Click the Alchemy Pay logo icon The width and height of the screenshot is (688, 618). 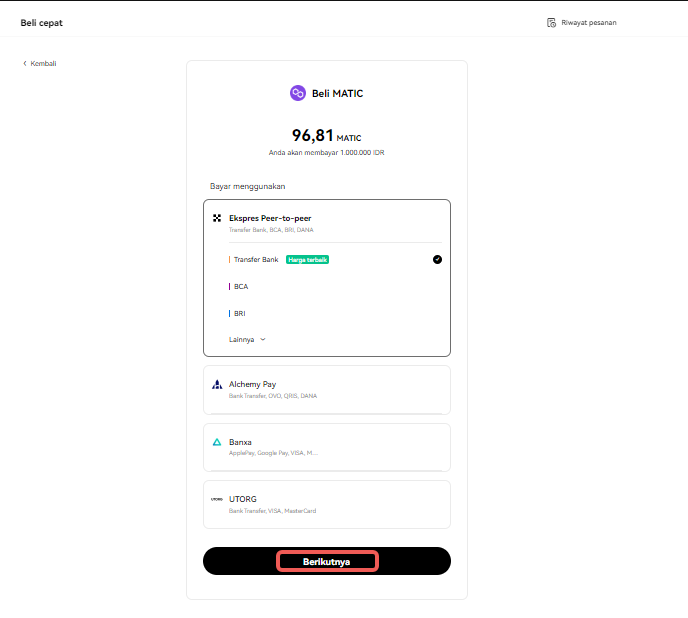217,384
